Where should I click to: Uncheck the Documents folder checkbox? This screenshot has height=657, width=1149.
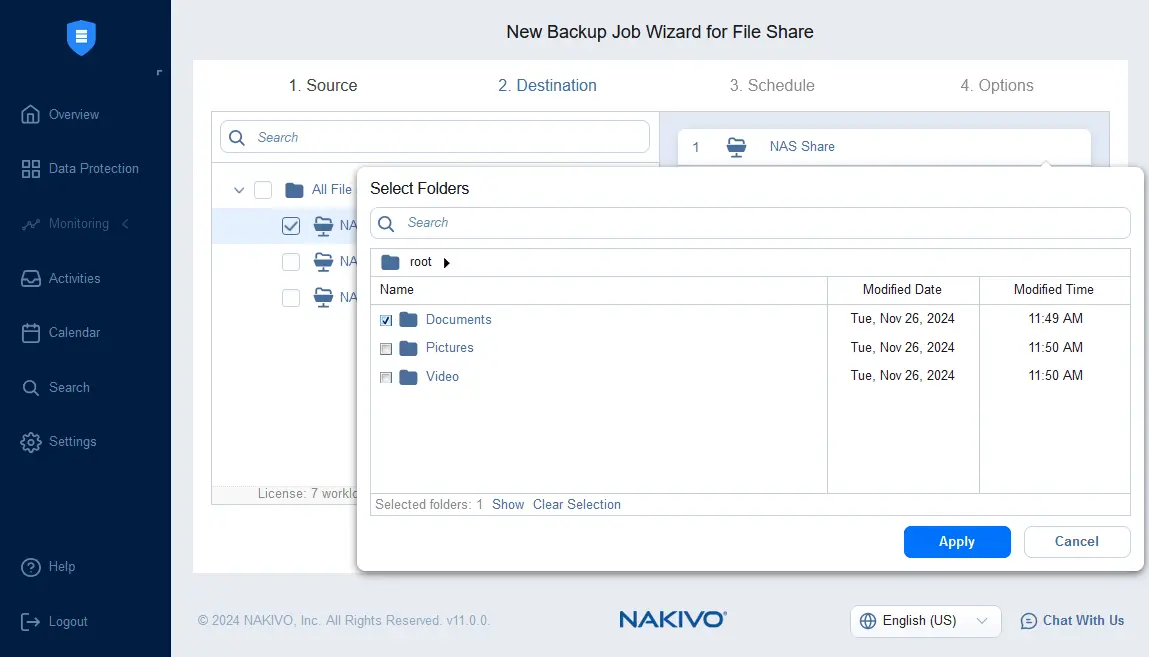(x=386, y=320)
